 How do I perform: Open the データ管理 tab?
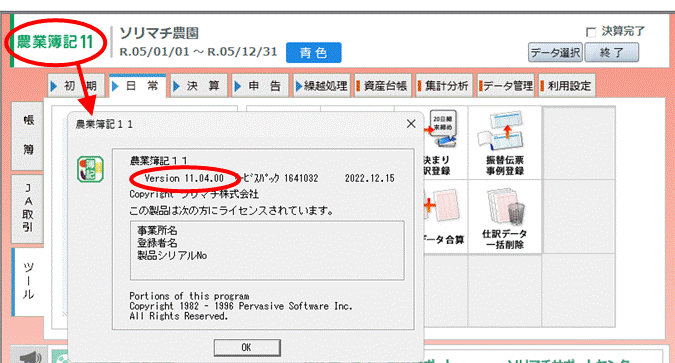click(x=505, y=86)
